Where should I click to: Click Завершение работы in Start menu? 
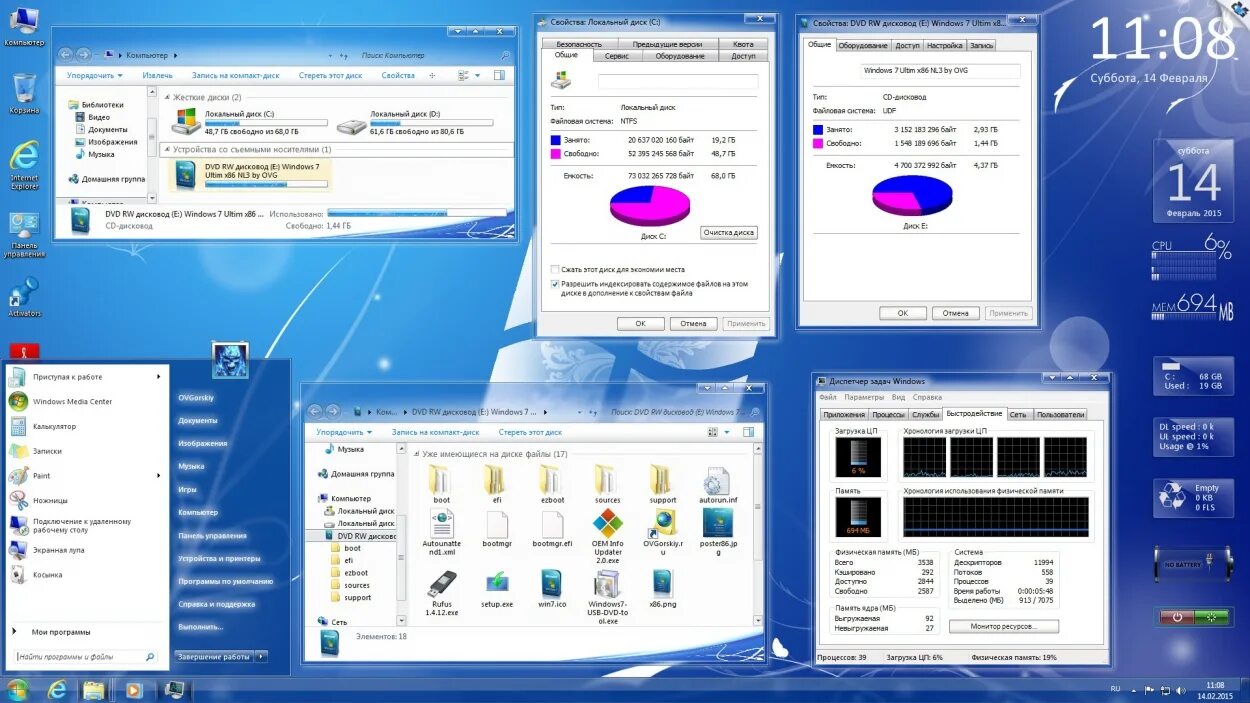tap(215, 657)
